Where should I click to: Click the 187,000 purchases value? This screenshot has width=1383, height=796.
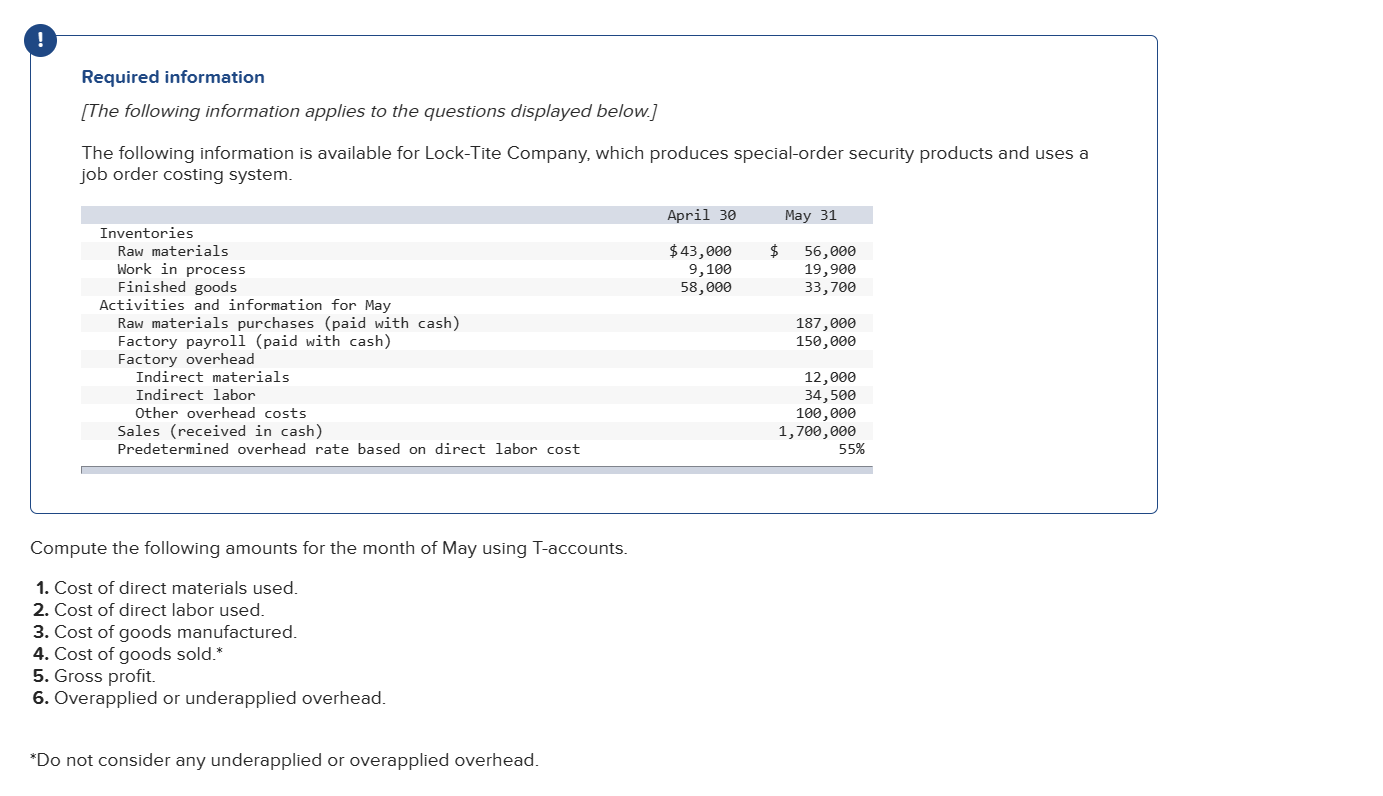826,323
